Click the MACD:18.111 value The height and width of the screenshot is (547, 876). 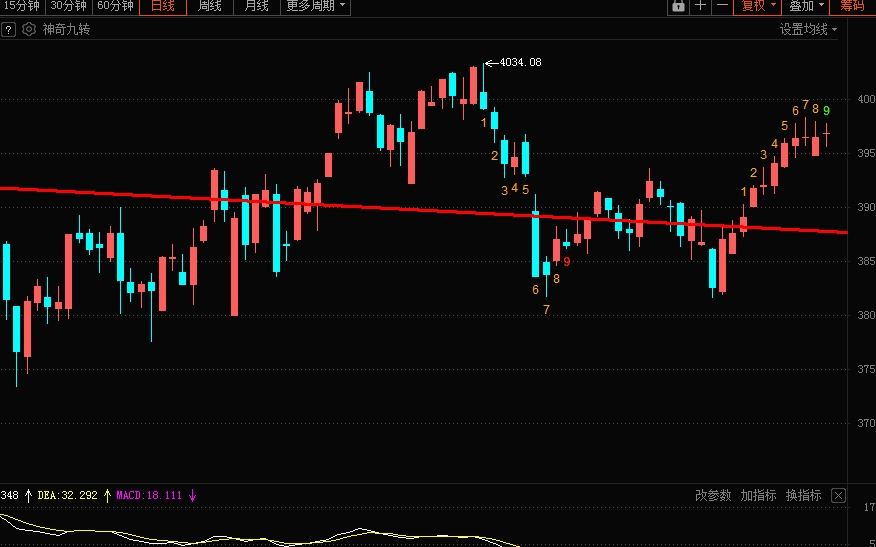pyautogui.click(x=149, y=495)
